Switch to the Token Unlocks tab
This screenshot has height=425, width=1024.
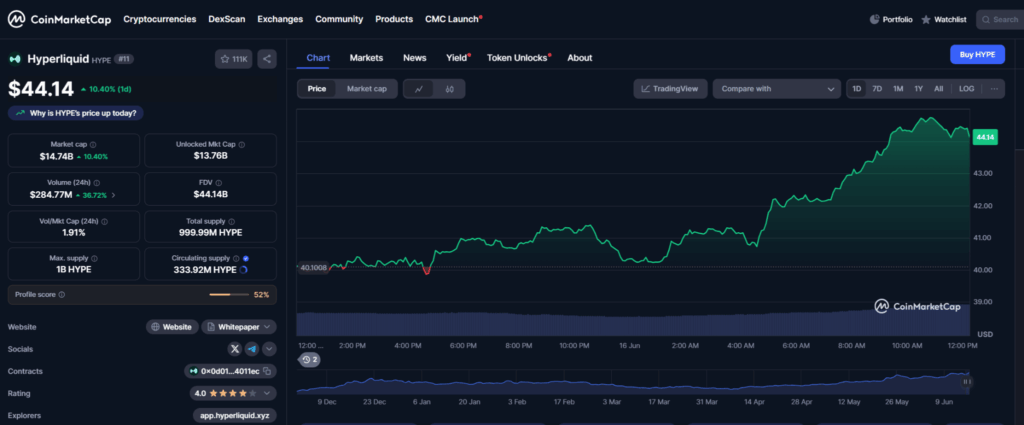[519, 57]
